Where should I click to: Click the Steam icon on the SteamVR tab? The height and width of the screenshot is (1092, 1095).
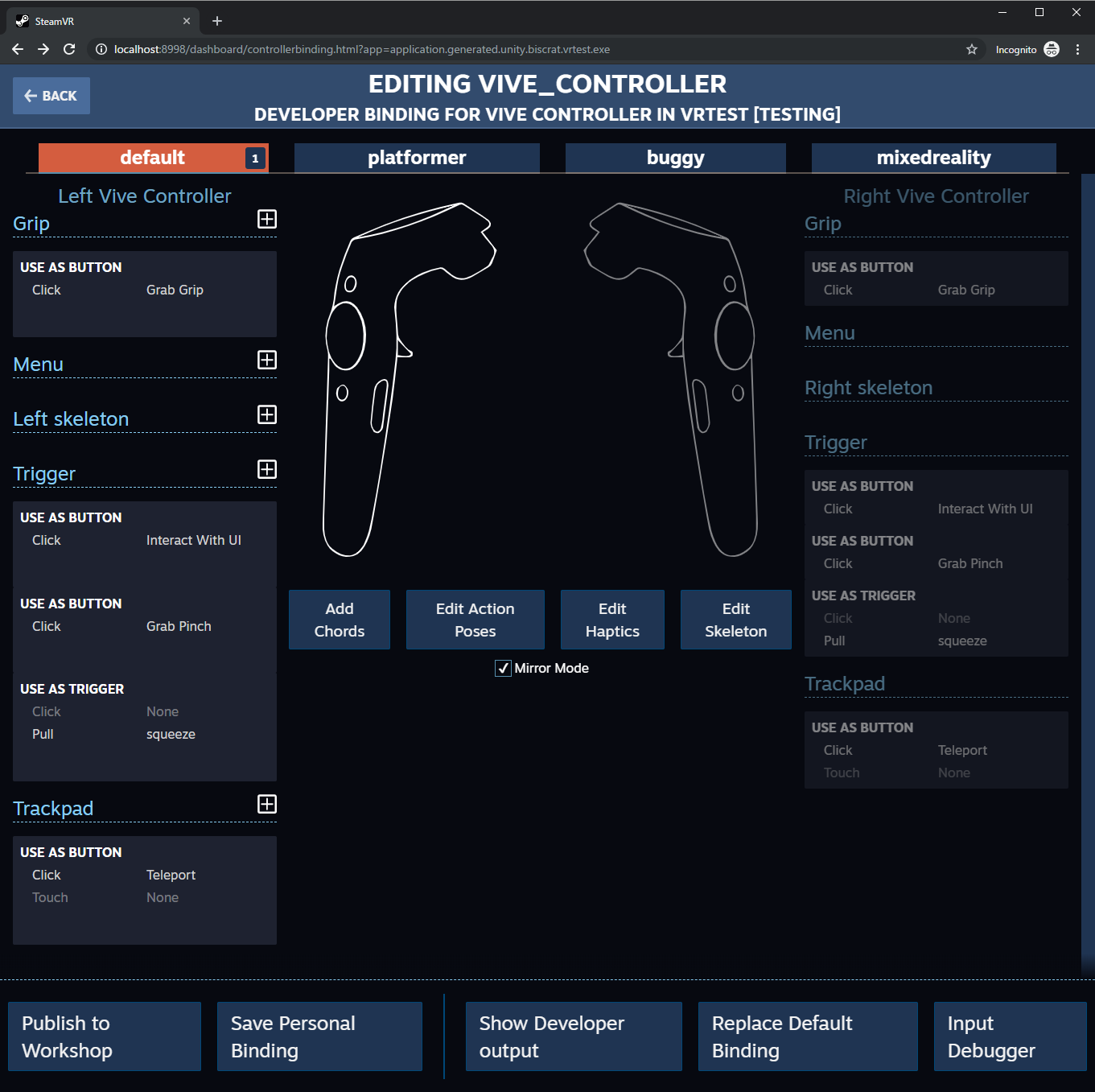pos(20,21)
